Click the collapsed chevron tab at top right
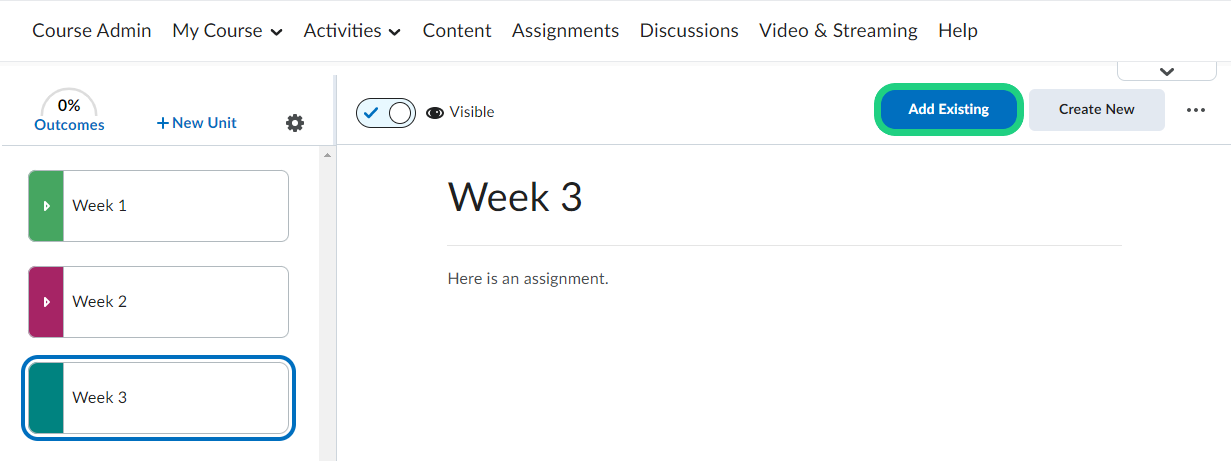The width and height of the screenshot is (1231, 461). pyautogui.click(x=1166, y=71)
